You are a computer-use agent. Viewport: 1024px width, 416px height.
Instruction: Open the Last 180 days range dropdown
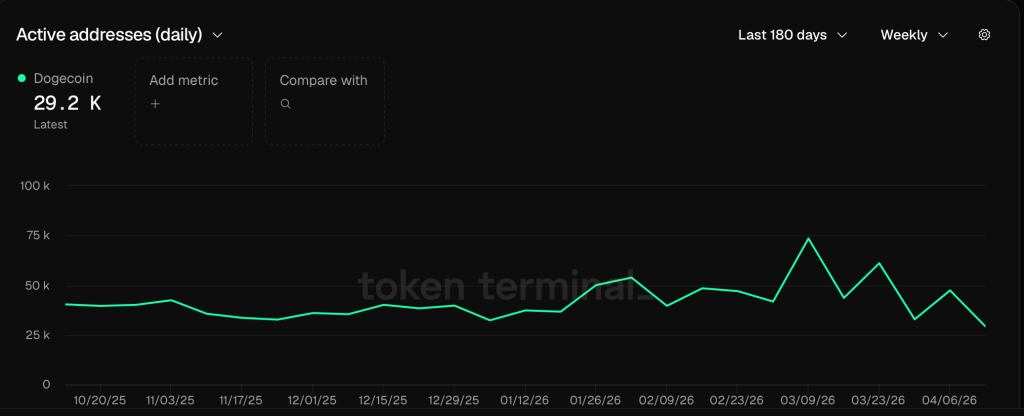tap(792, 35)
